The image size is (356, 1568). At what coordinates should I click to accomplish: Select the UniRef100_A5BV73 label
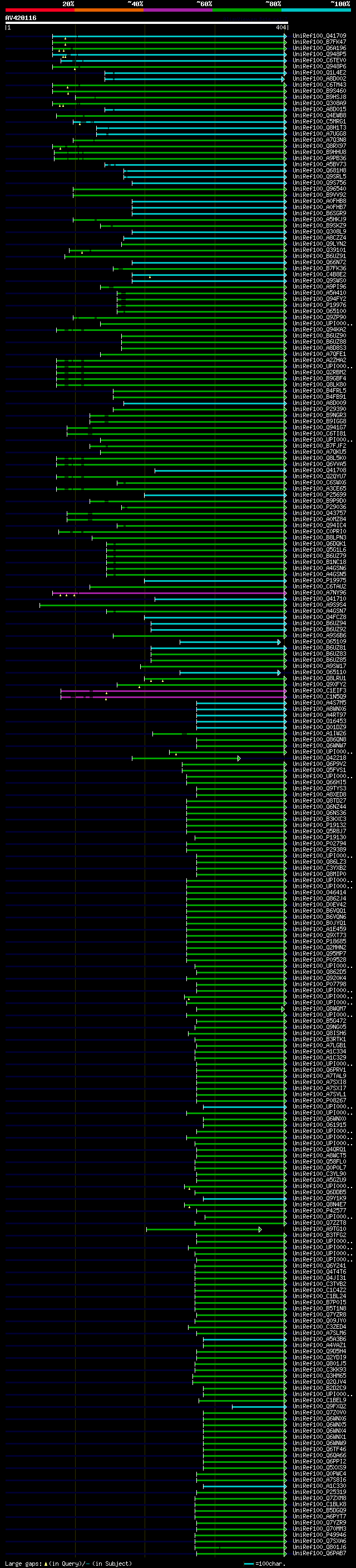pyautogui.click(x=319, y=164)
